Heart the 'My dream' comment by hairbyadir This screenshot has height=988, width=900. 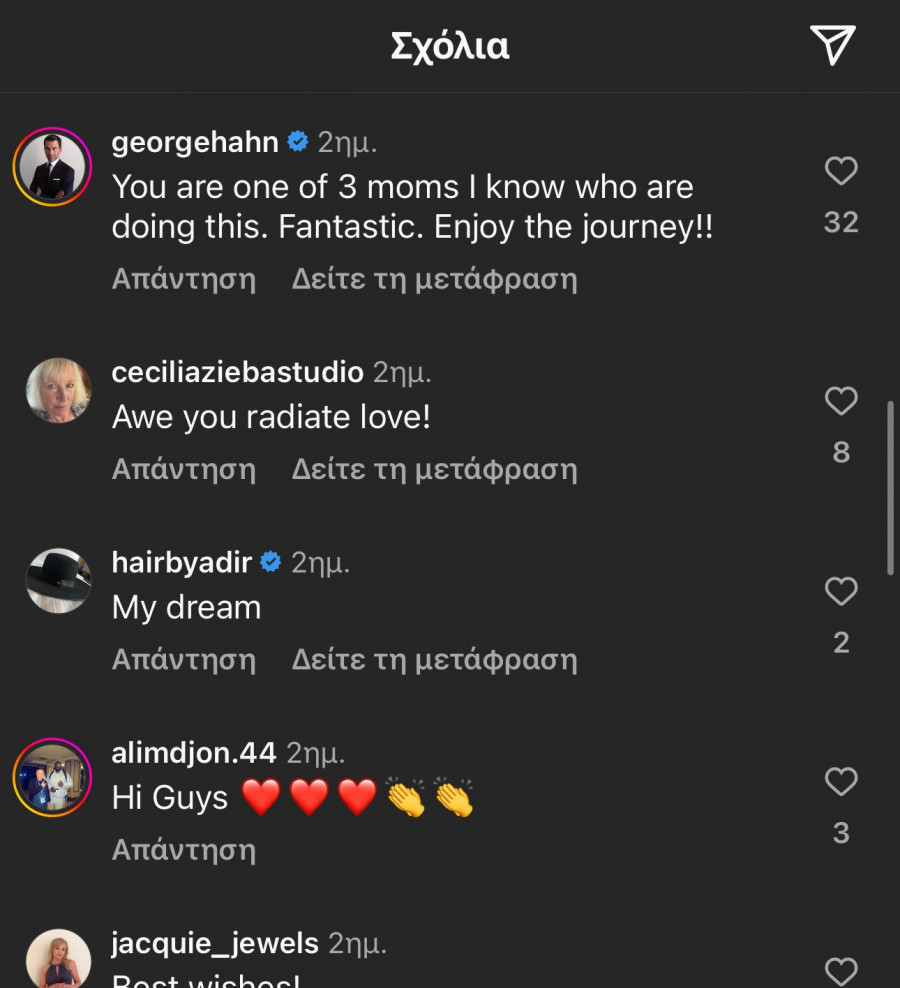pos(841,591)
